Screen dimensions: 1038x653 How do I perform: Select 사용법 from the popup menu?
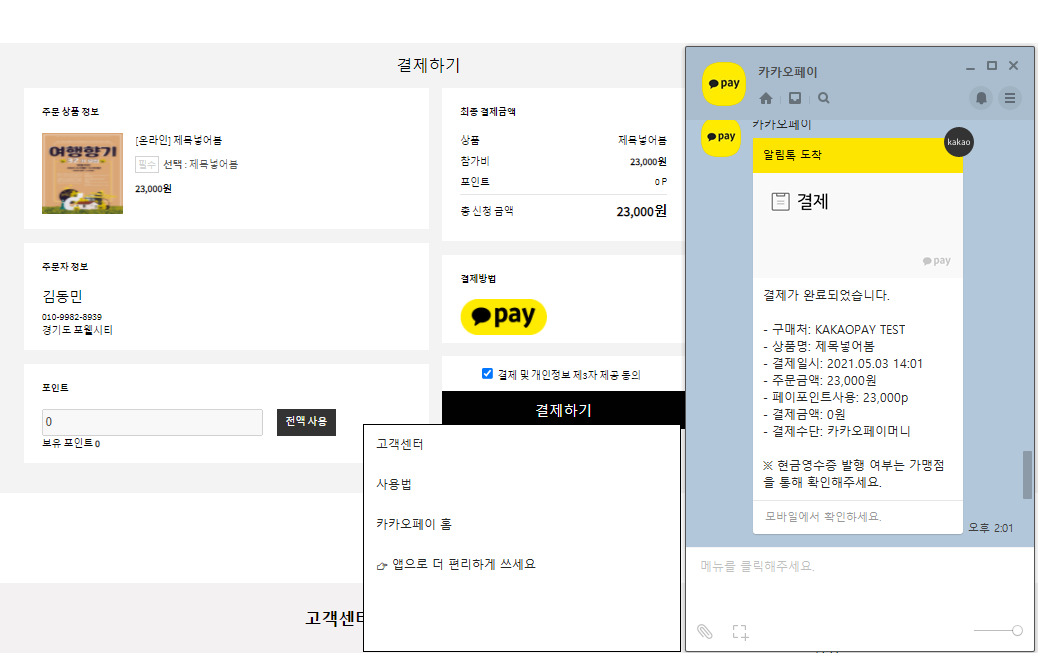click(x=394, y=484)
